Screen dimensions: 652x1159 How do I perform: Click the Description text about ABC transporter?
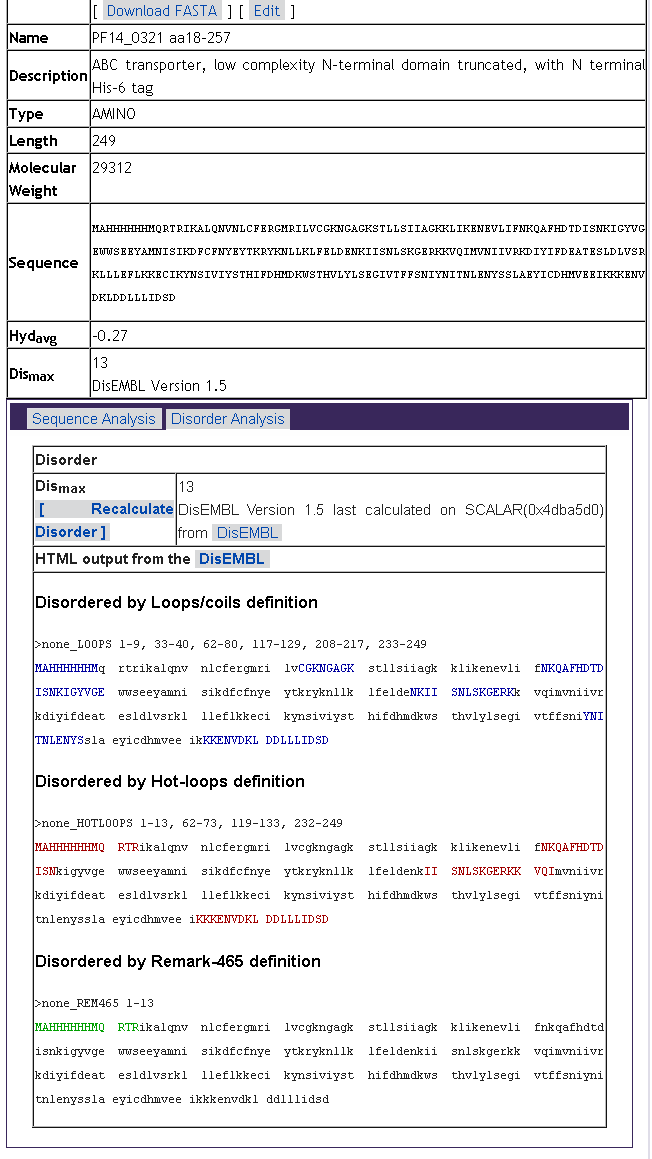[368, 76]
